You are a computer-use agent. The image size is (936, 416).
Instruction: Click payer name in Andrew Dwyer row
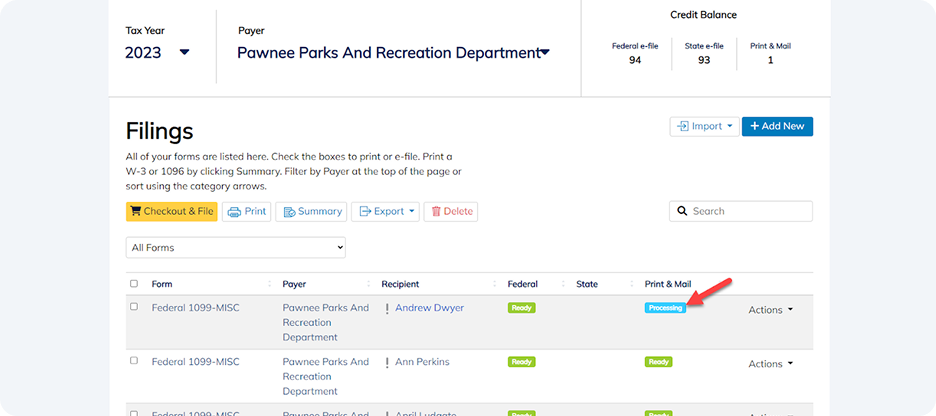(326, 322)
